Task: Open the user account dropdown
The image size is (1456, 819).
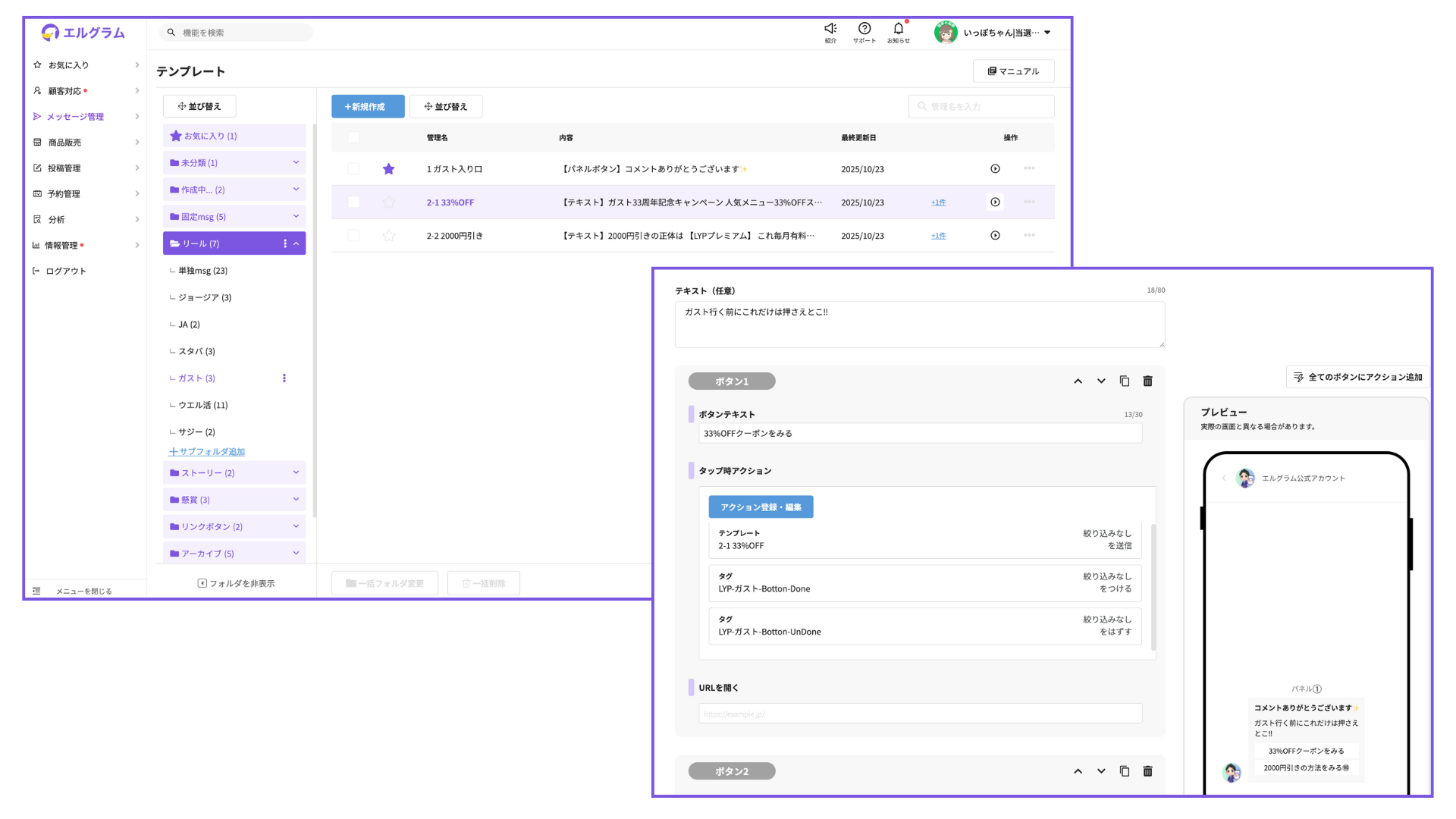Action: tap(1047, 33)
